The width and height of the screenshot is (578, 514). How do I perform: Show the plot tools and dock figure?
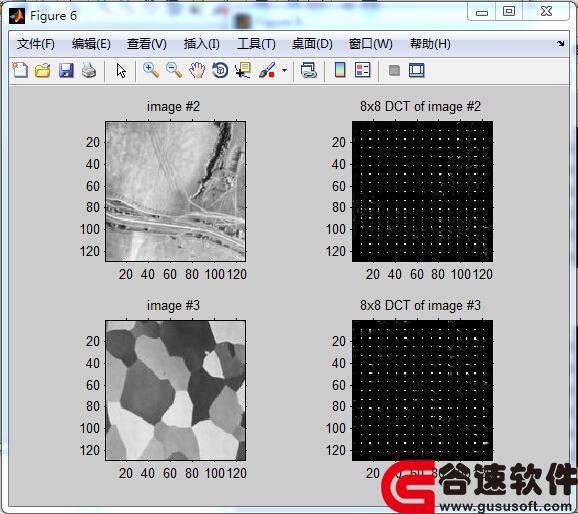417,70
